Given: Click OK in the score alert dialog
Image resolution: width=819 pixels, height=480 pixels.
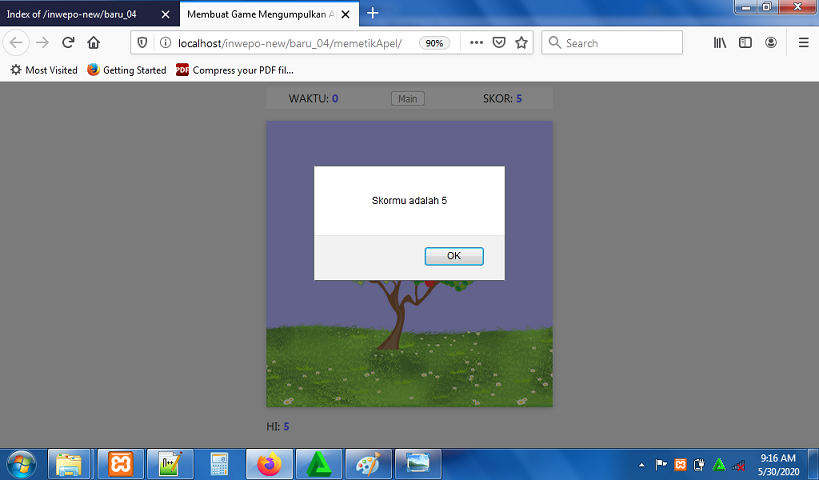Looking at the screenshot, I should pyautogui.click(x=453, y=256).
